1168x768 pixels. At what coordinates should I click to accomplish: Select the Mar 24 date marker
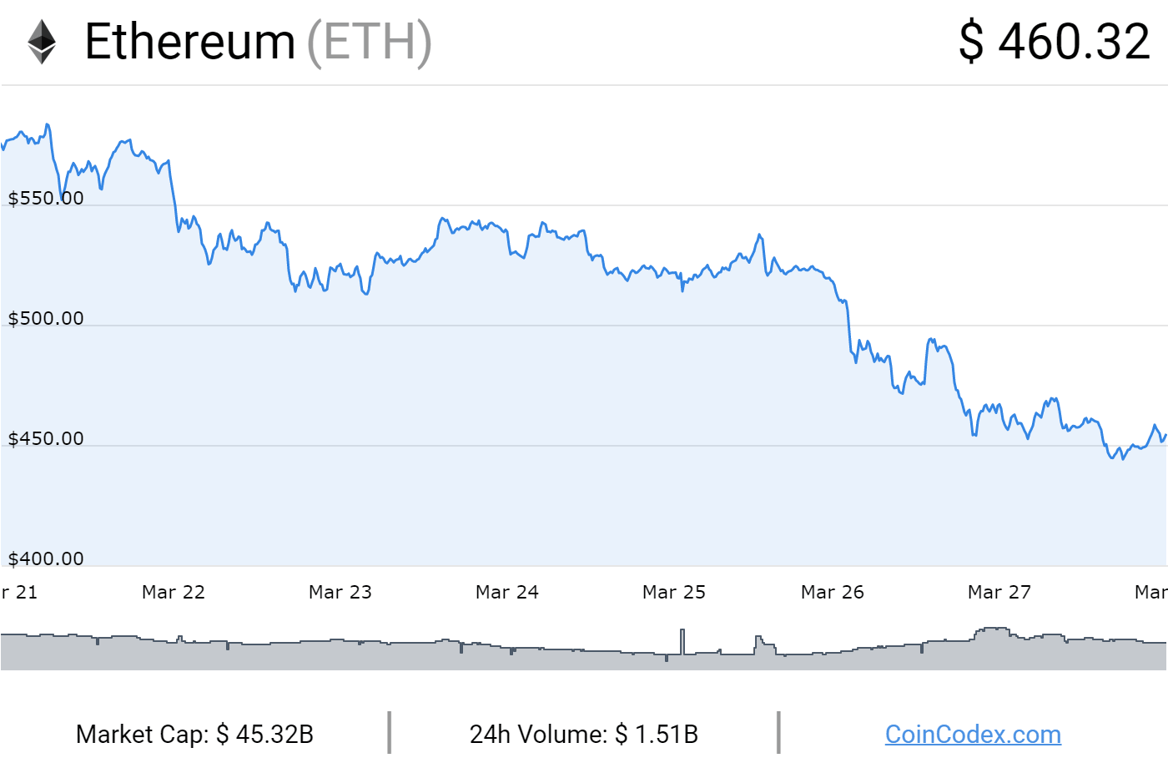pos(507,592)
